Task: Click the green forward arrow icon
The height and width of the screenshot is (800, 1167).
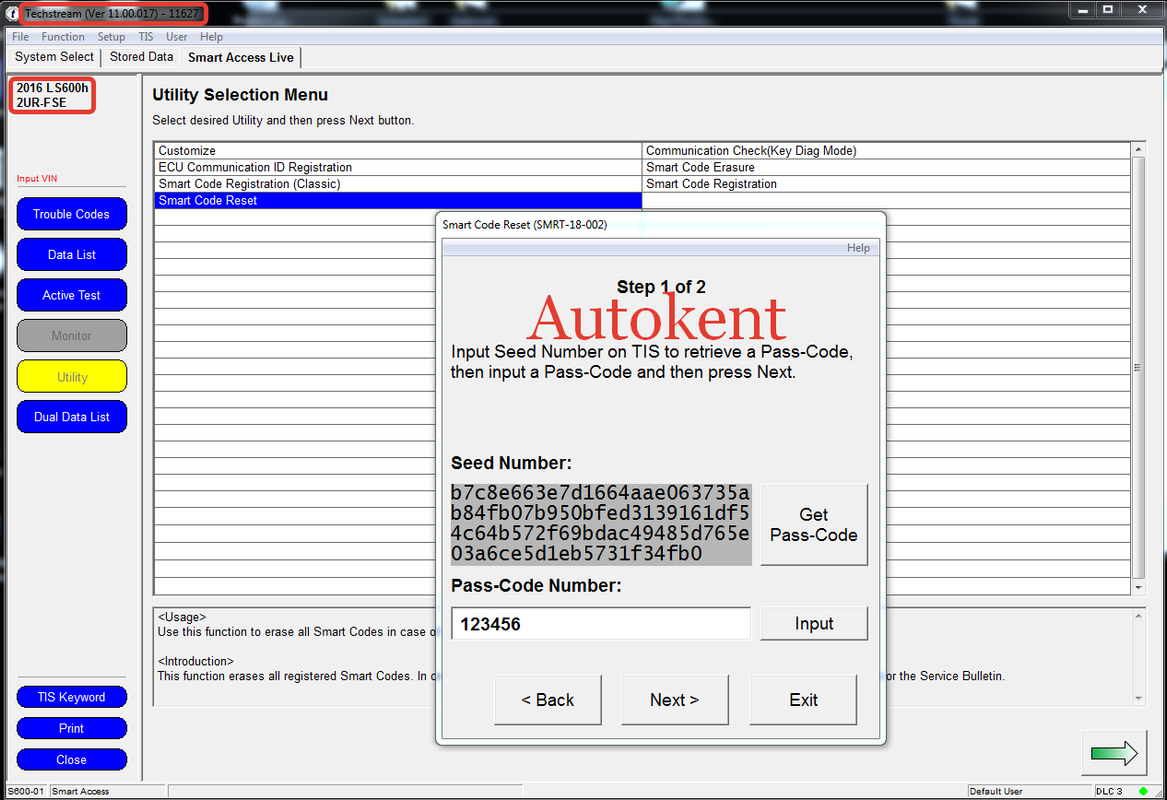Action: coord(1113,753)
